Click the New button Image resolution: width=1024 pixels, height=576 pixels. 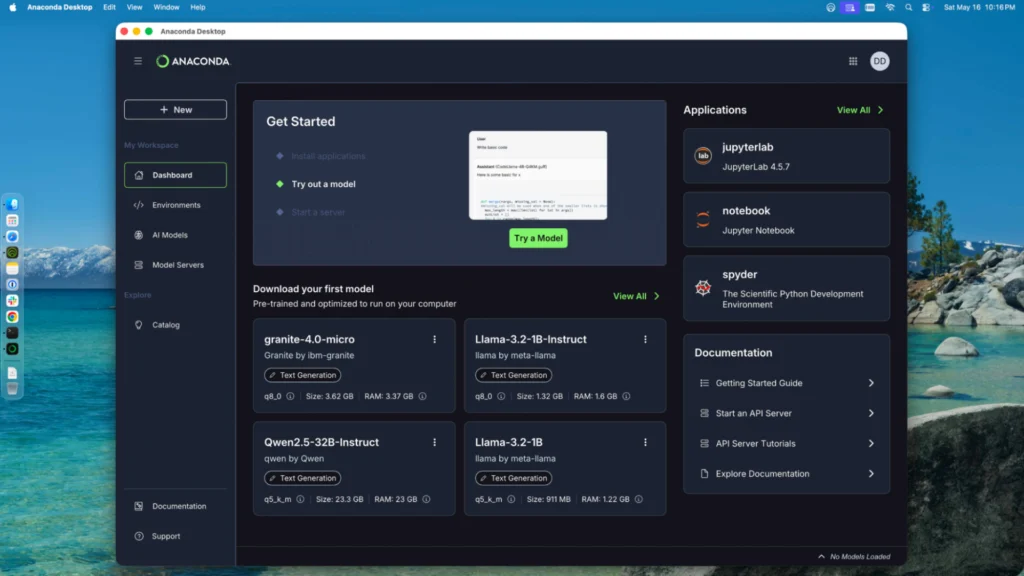tap(175, 110)
